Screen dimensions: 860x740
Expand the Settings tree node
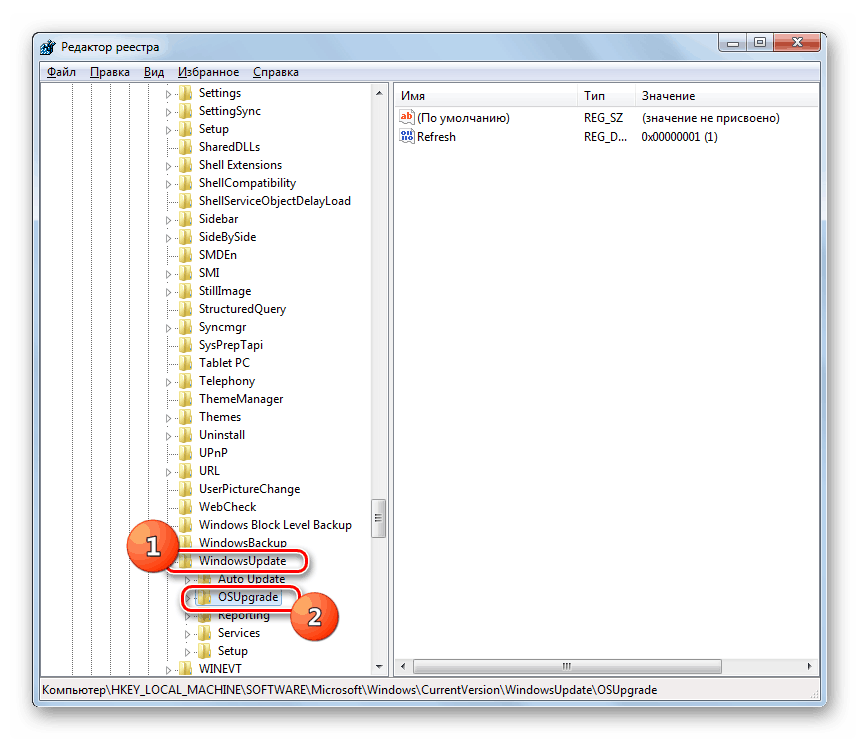(168, 94)
